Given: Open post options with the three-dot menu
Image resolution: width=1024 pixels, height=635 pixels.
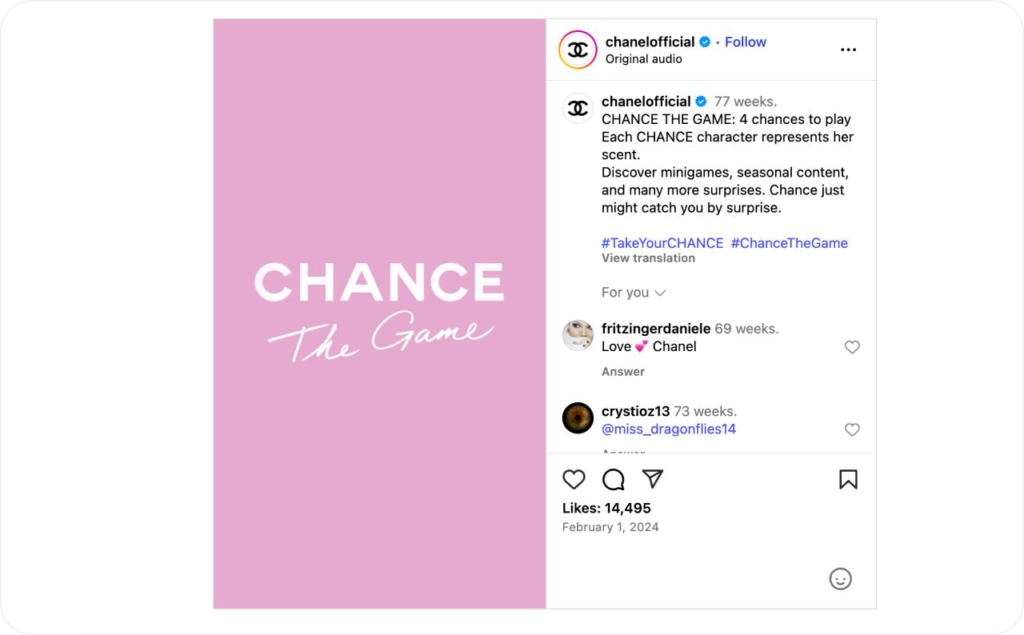Looking at the screenshot, I should click(x=847, y=48).
